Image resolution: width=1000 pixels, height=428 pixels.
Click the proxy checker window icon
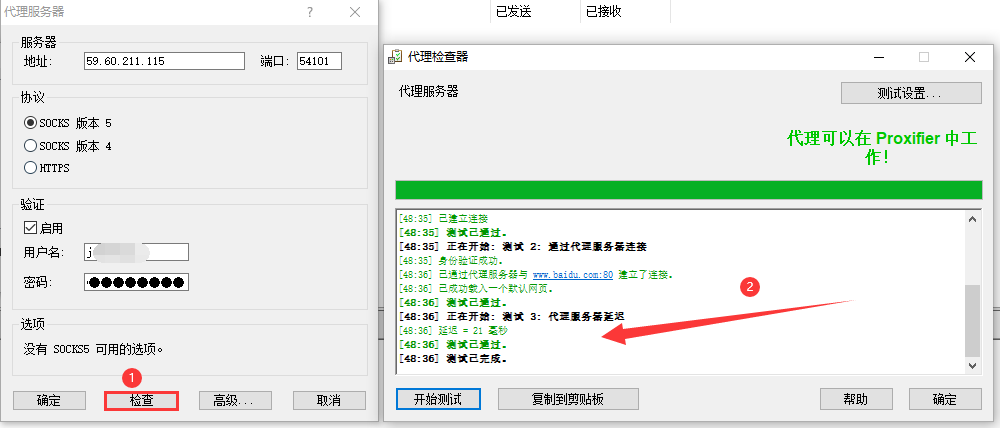point(395,57)
